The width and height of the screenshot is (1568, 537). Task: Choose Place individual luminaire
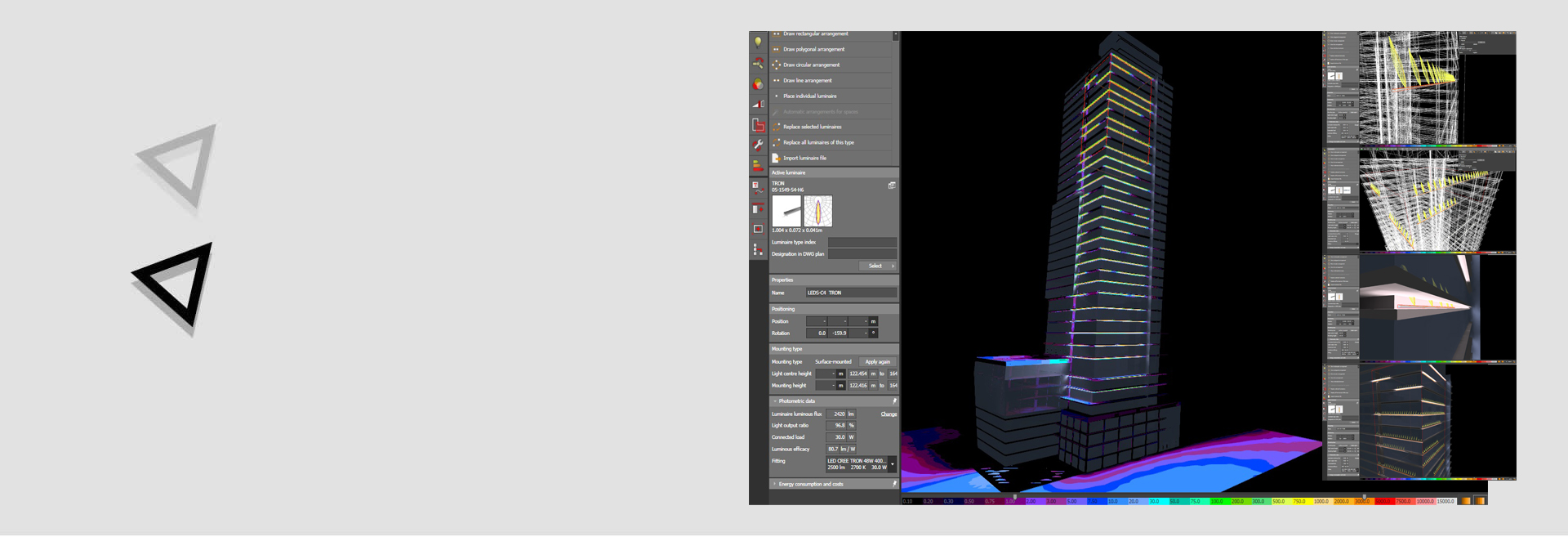coord(831,96)
